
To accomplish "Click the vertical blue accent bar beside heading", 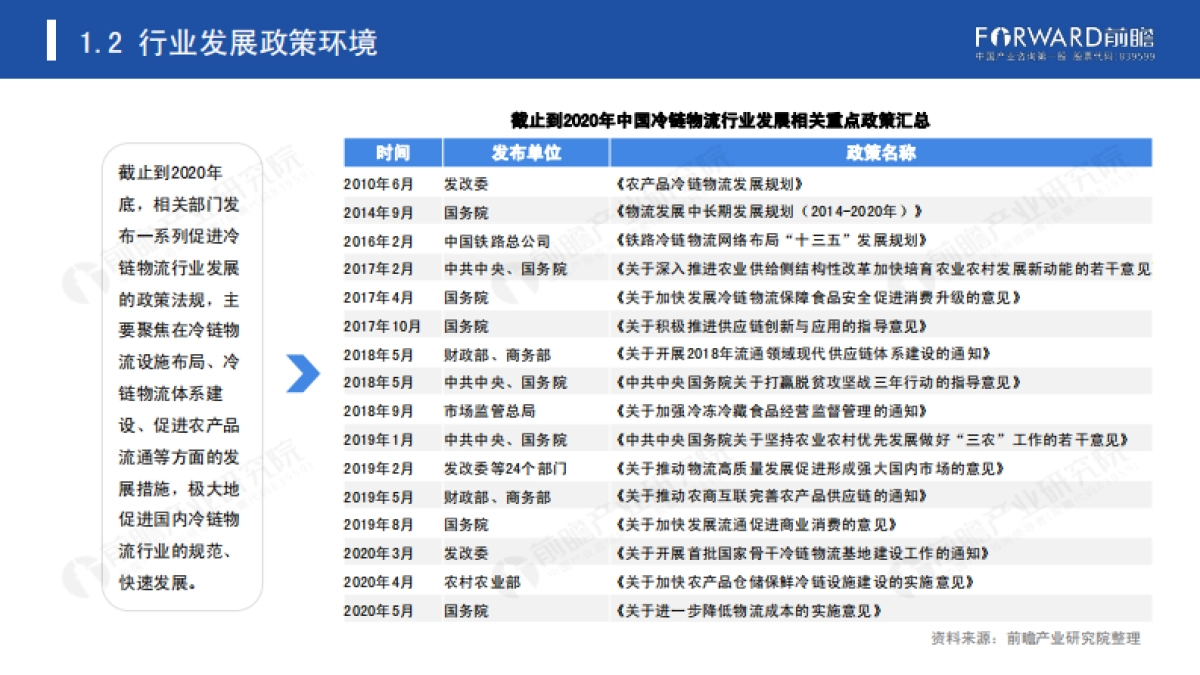I will click(49, 40).
